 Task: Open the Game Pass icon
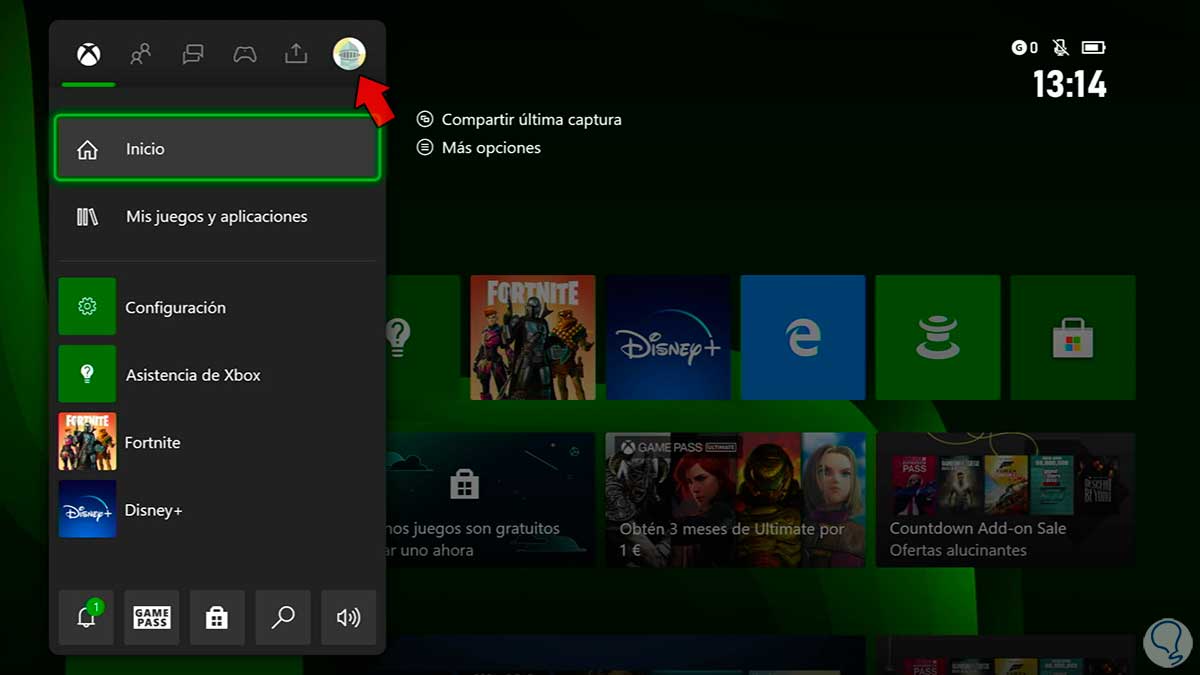(151, 617)
